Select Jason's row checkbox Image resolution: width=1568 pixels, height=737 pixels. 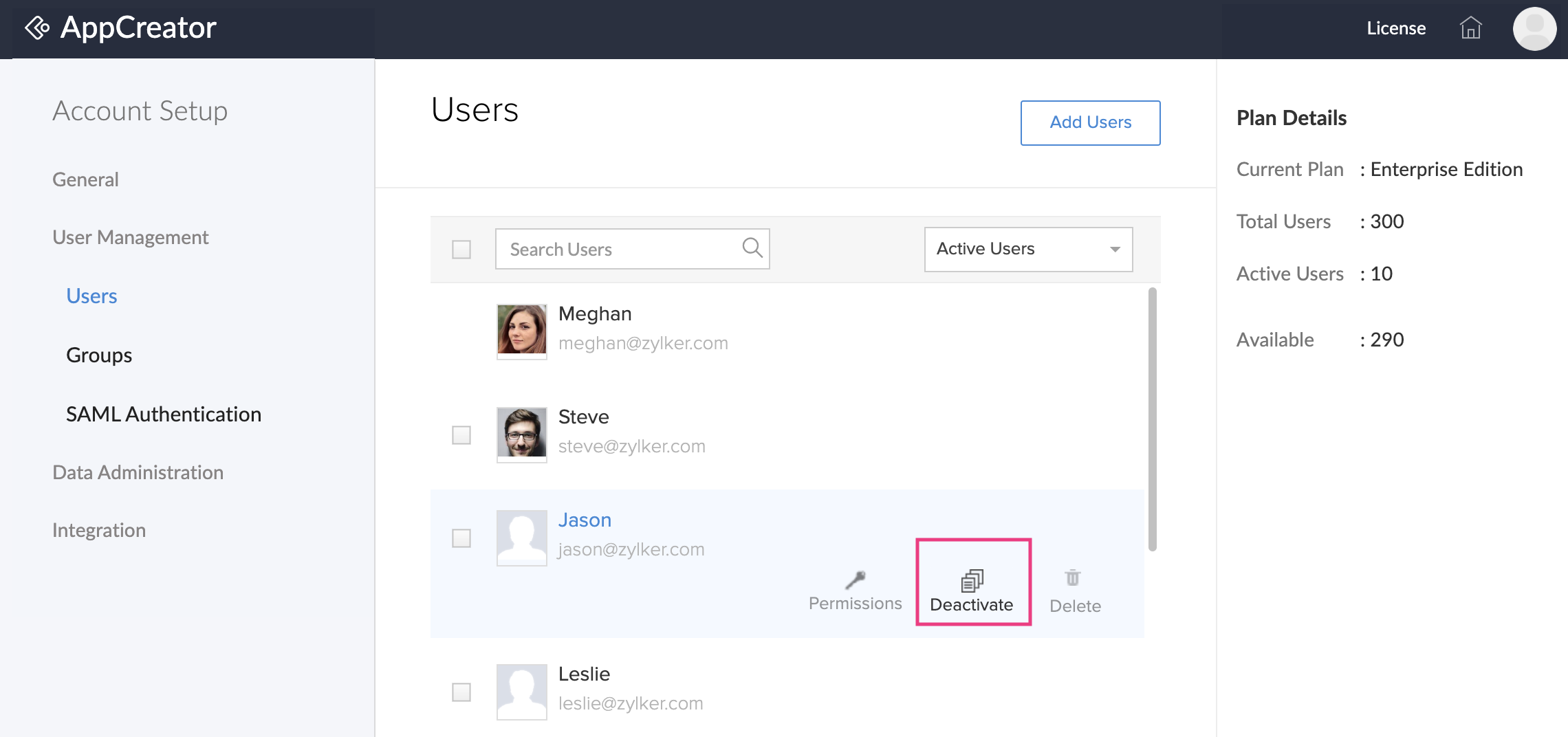(461, 538)
